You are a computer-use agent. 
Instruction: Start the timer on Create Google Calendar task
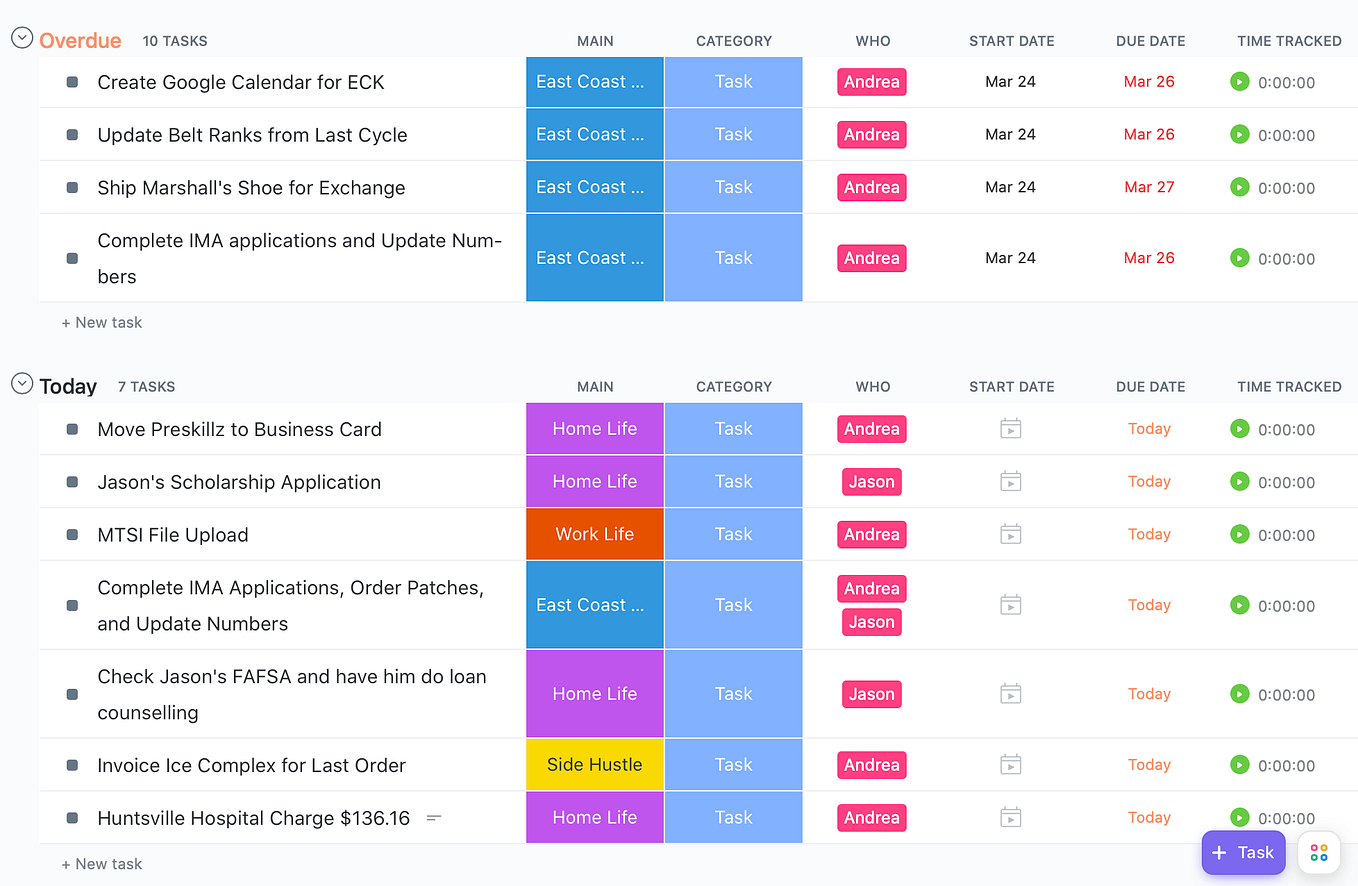[1239, 81]
